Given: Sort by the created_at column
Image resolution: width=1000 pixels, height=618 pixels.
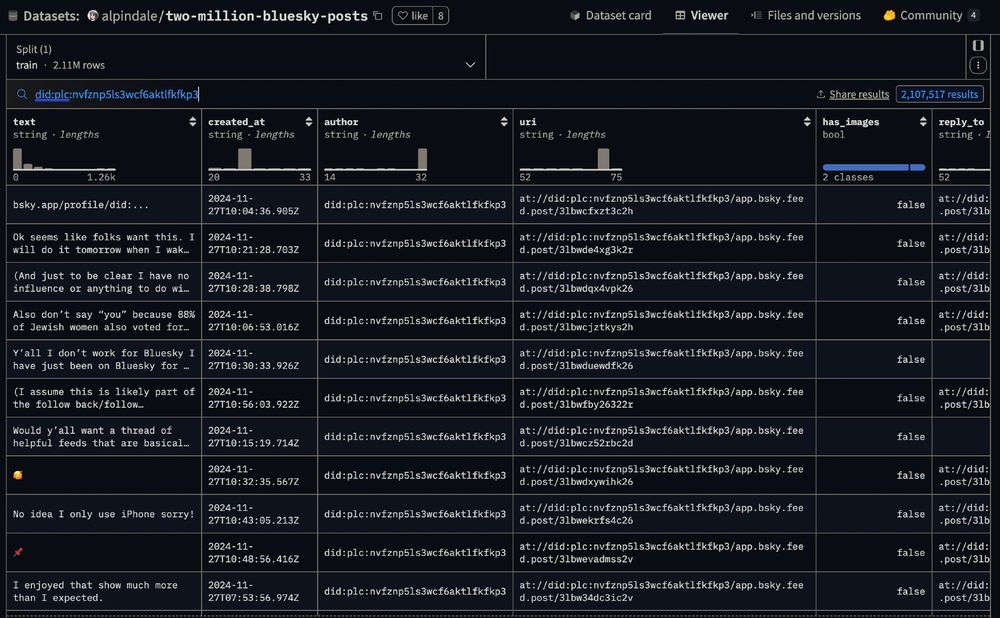Looking at the screenshot, I should [x=309, y=122].
